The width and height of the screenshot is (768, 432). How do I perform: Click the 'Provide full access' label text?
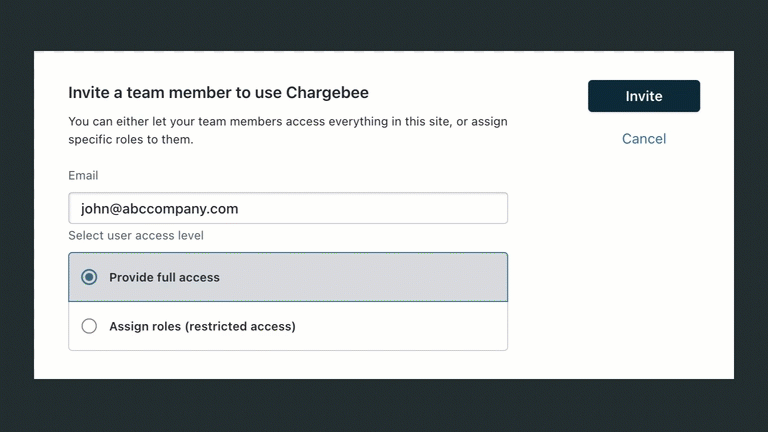point(164,277)
